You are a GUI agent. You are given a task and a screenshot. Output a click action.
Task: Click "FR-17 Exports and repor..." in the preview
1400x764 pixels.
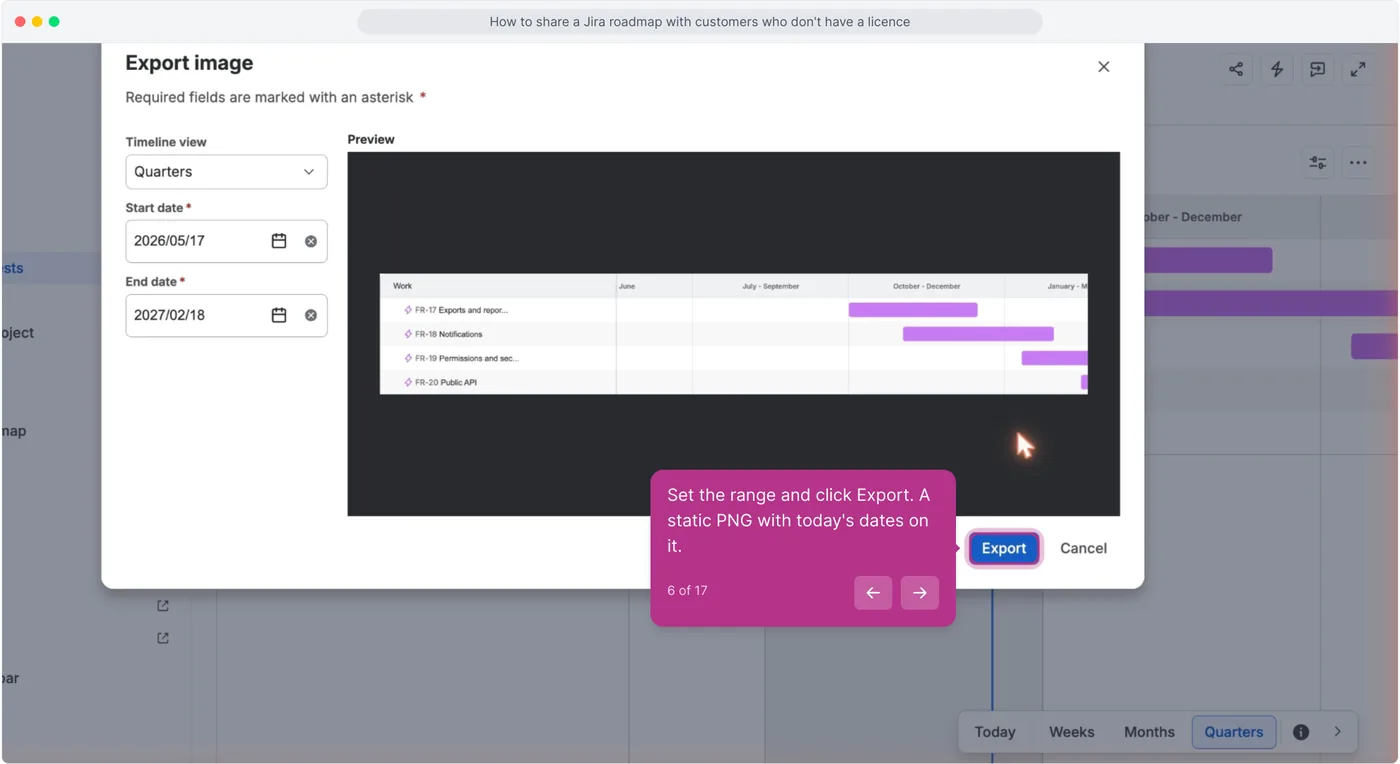[x=461, y=310]
